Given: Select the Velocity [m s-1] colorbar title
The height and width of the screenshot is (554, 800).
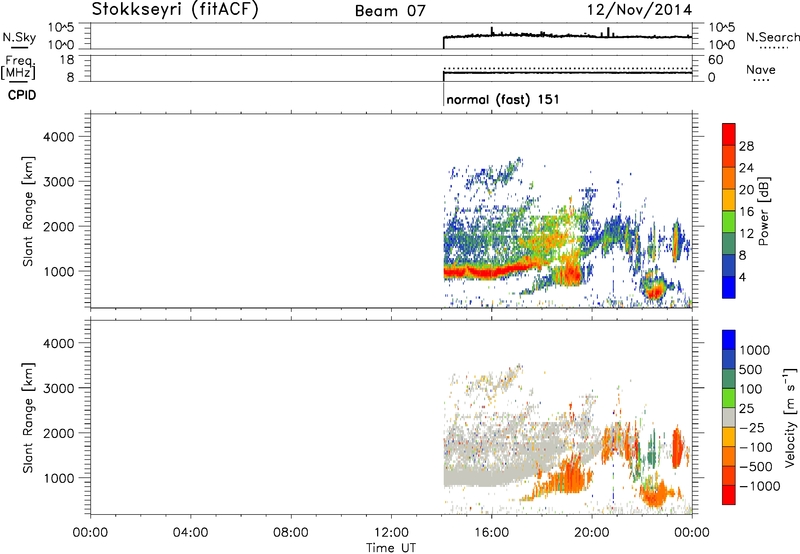Looking at the screenshot, I should (790, 417).
